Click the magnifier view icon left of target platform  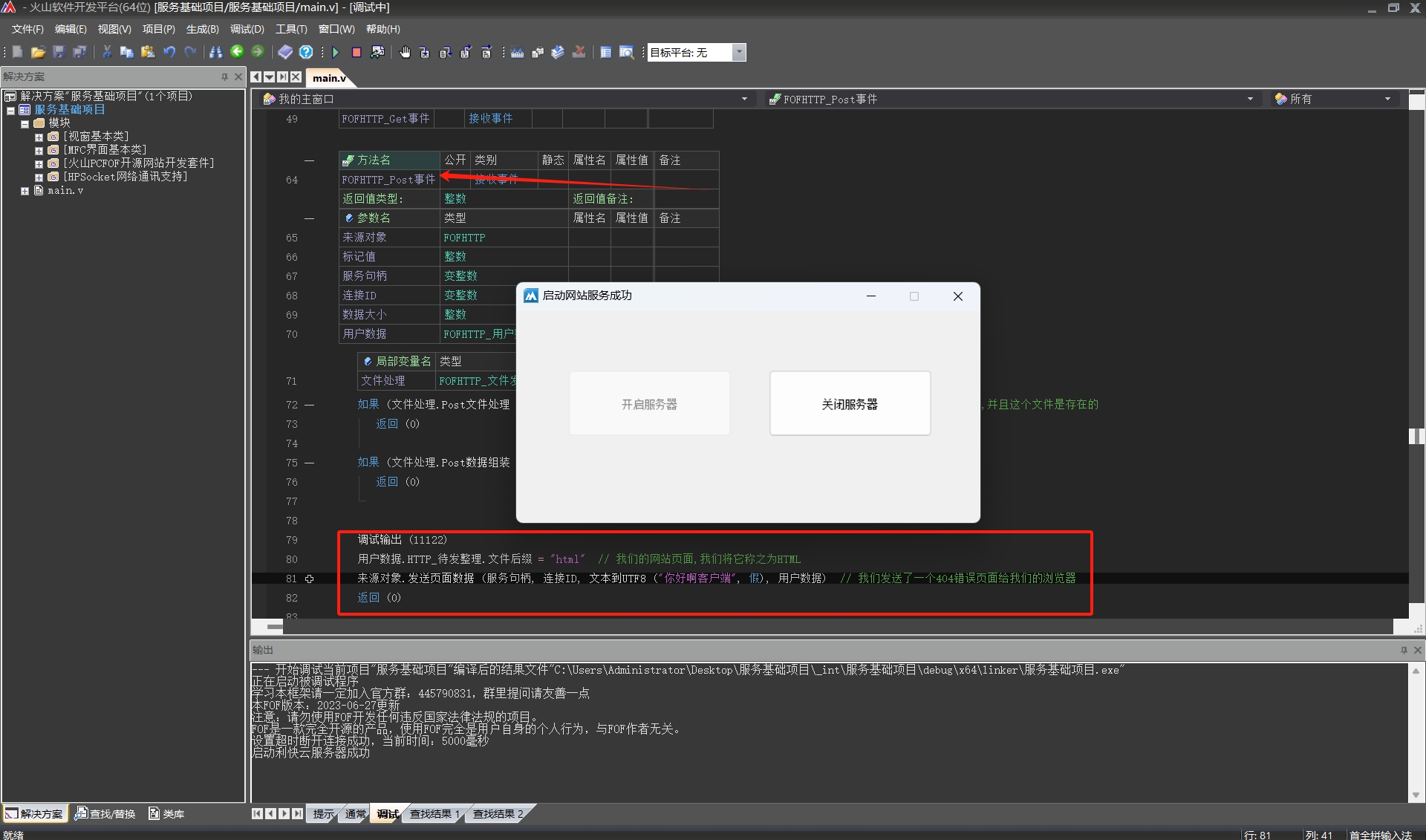click(627, 52)
